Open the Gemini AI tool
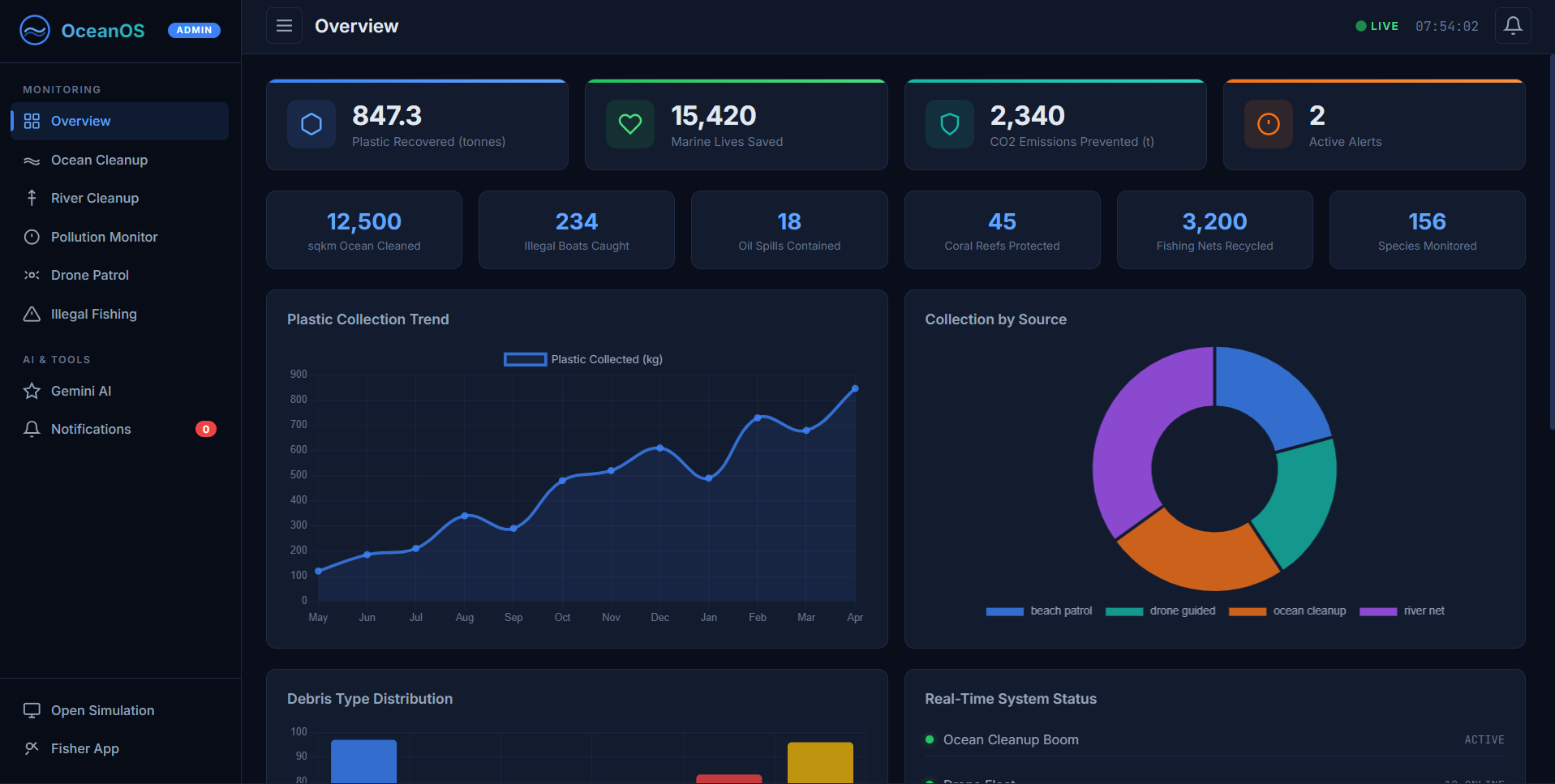The width and height of the screenshot is (1555, 784). [119, 391]
